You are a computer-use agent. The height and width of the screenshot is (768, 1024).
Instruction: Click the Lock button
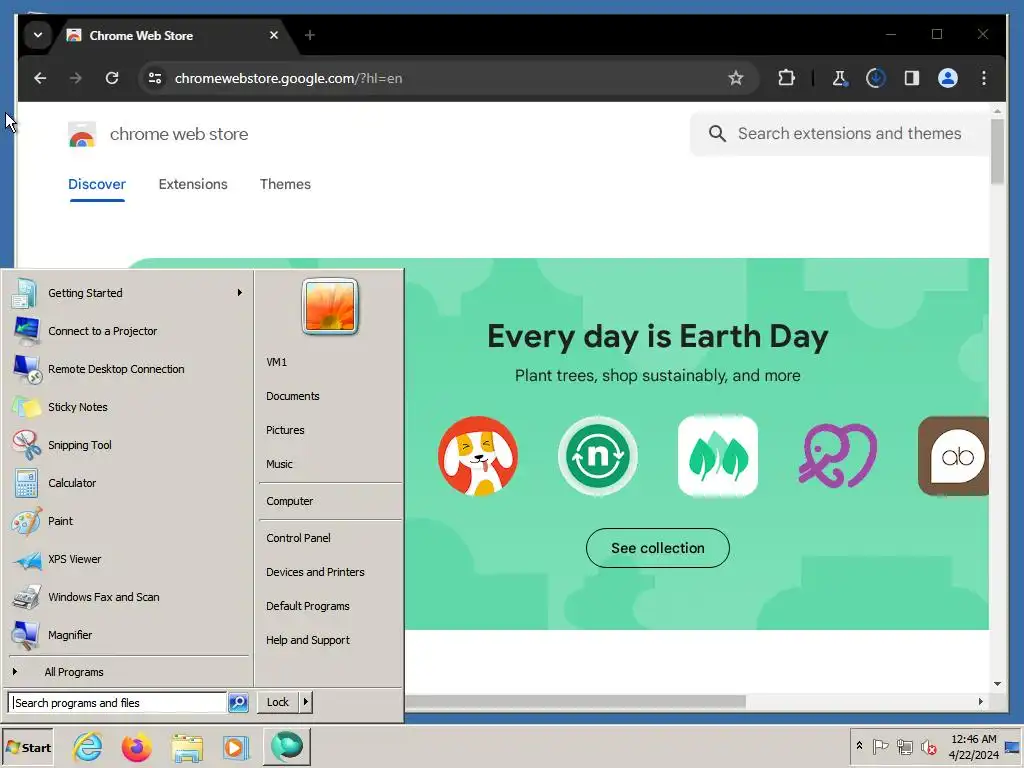pos(278,702)
